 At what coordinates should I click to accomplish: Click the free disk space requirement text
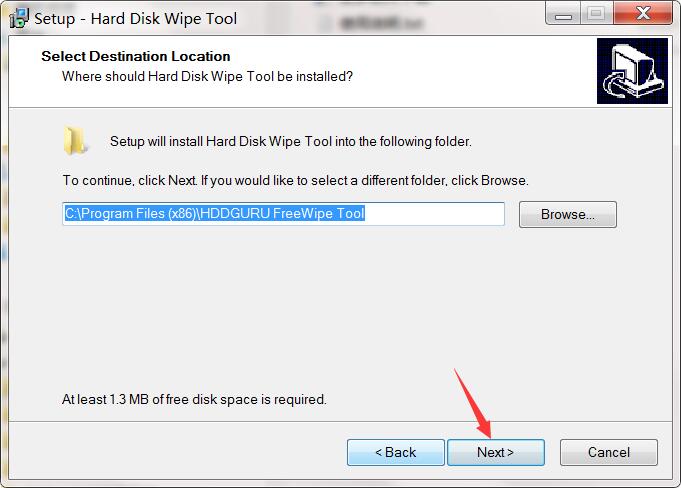(194, 399)
